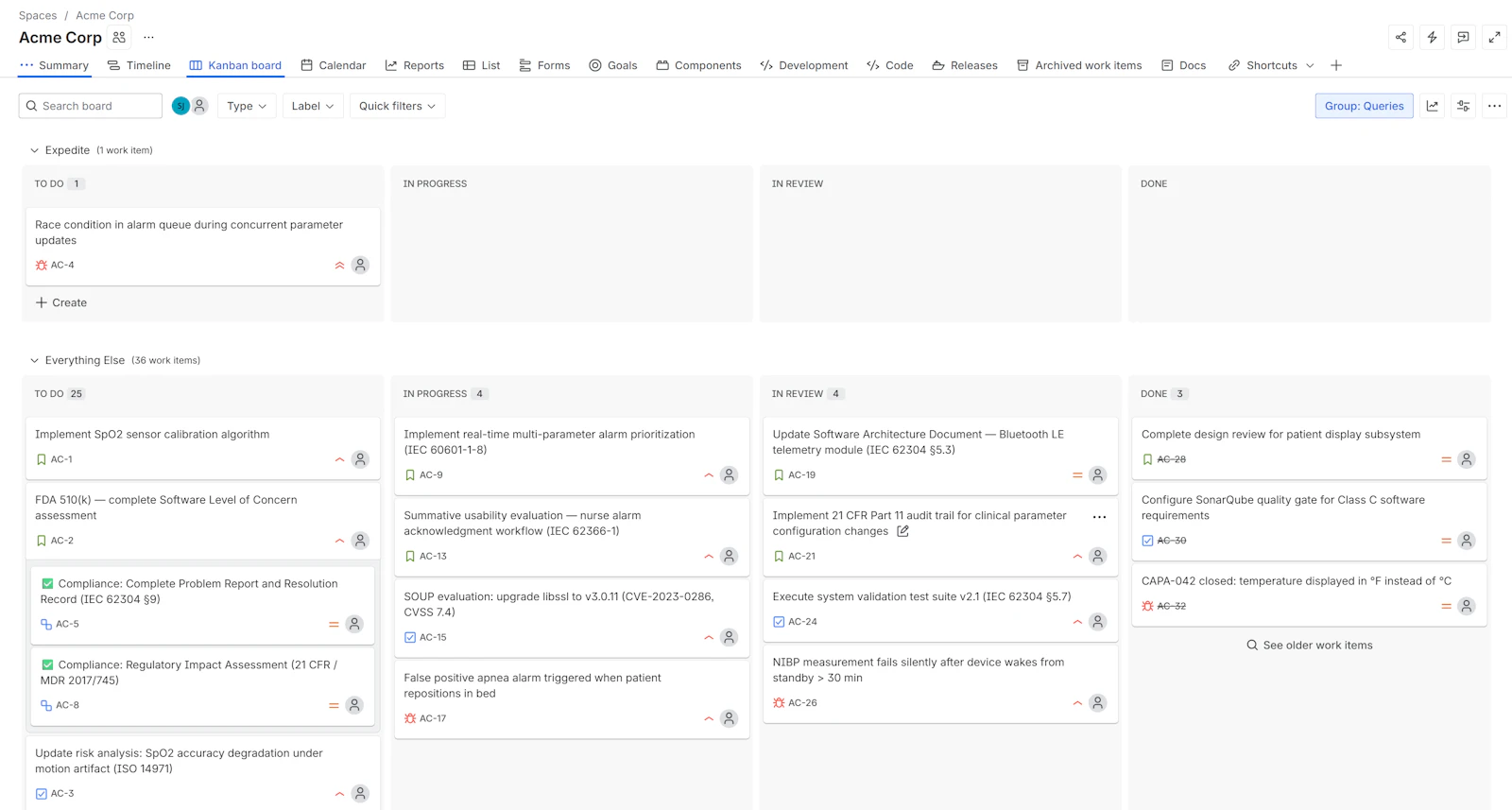Open the Group: Queries selector
The image size is (1512, 810).
coord(1364,106)
